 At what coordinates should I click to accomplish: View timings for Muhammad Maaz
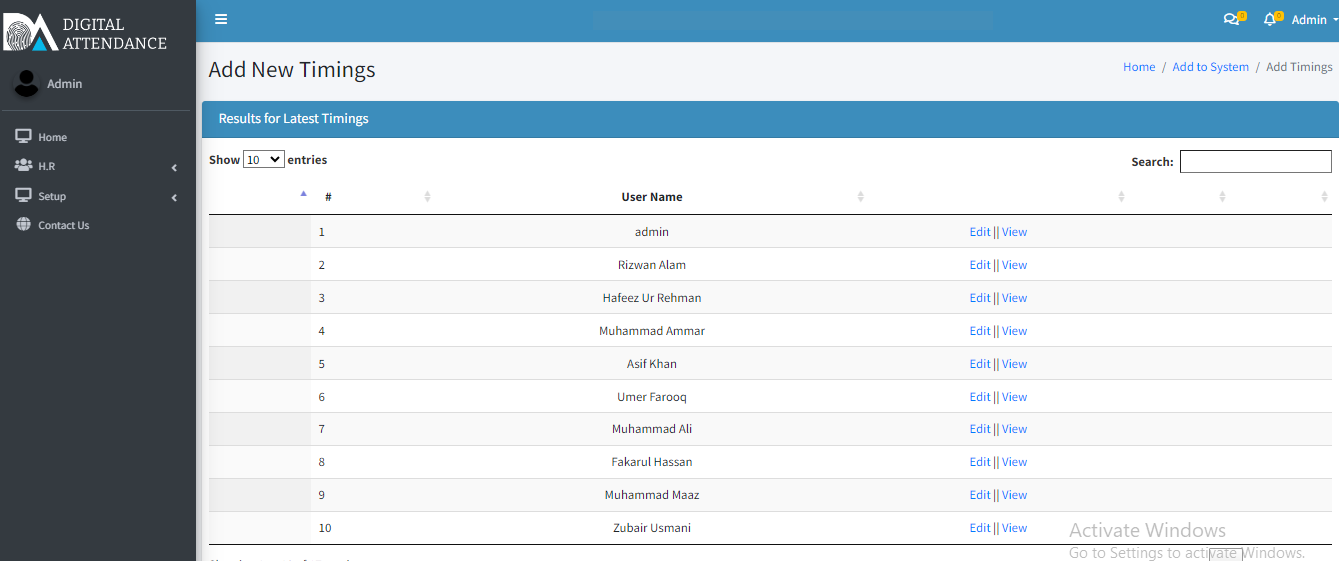[1014, 495]
